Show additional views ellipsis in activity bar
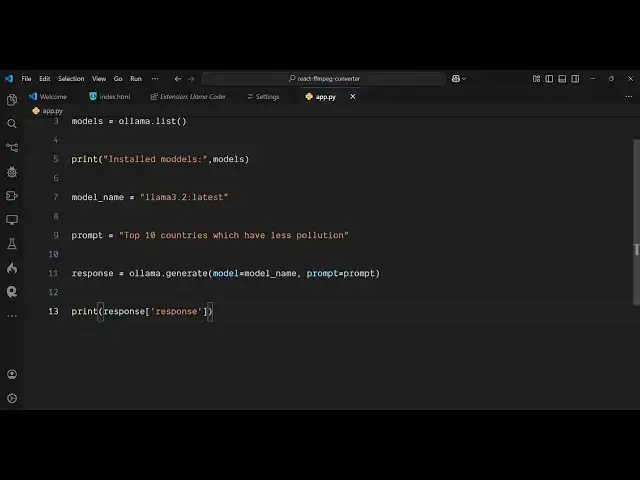This screenshot has height=480, width=640. [12, 316]
